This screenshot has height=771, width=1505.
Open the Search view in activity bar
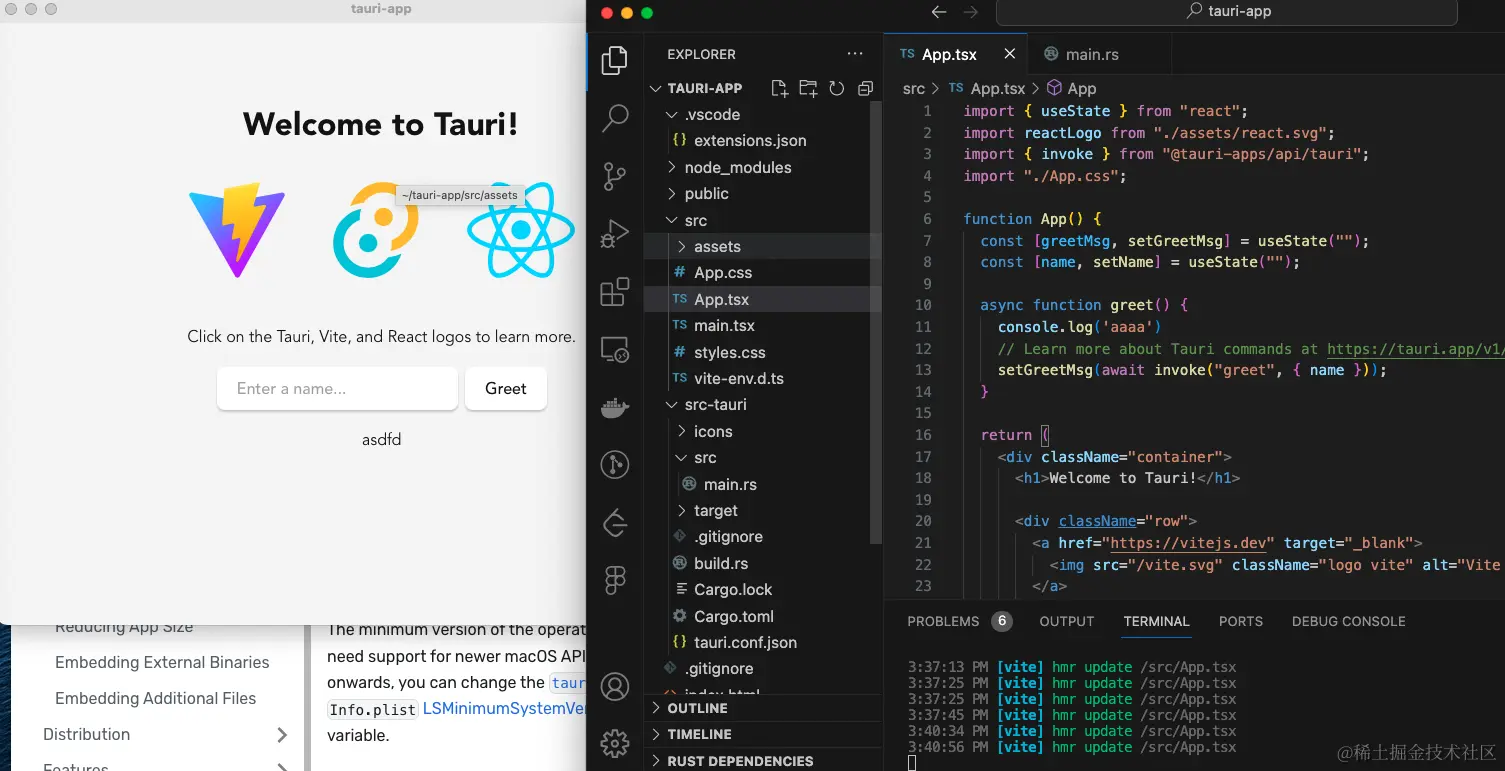[614, 119]
